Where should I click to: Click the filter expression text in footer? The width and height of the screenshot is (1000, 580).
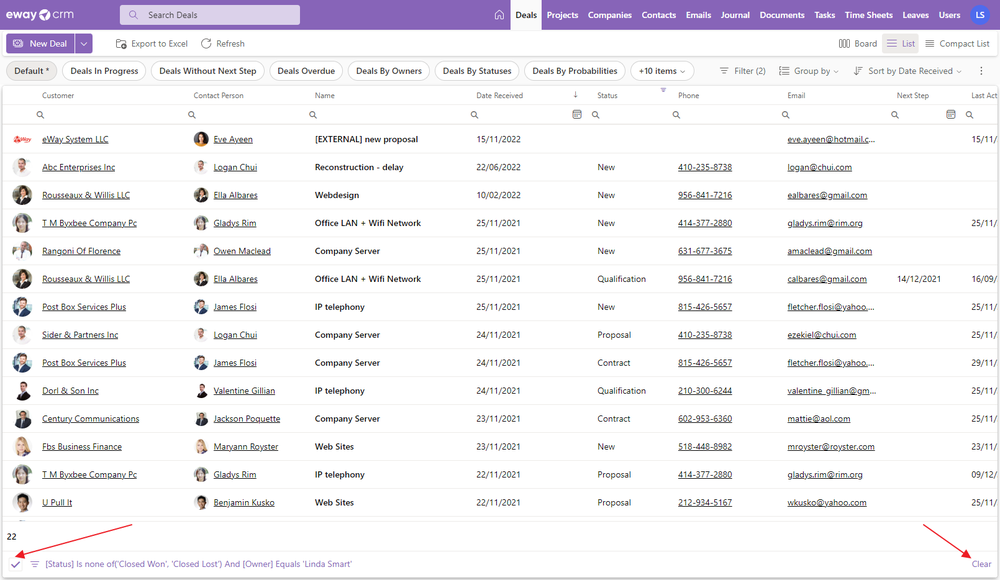click(198, 564)
